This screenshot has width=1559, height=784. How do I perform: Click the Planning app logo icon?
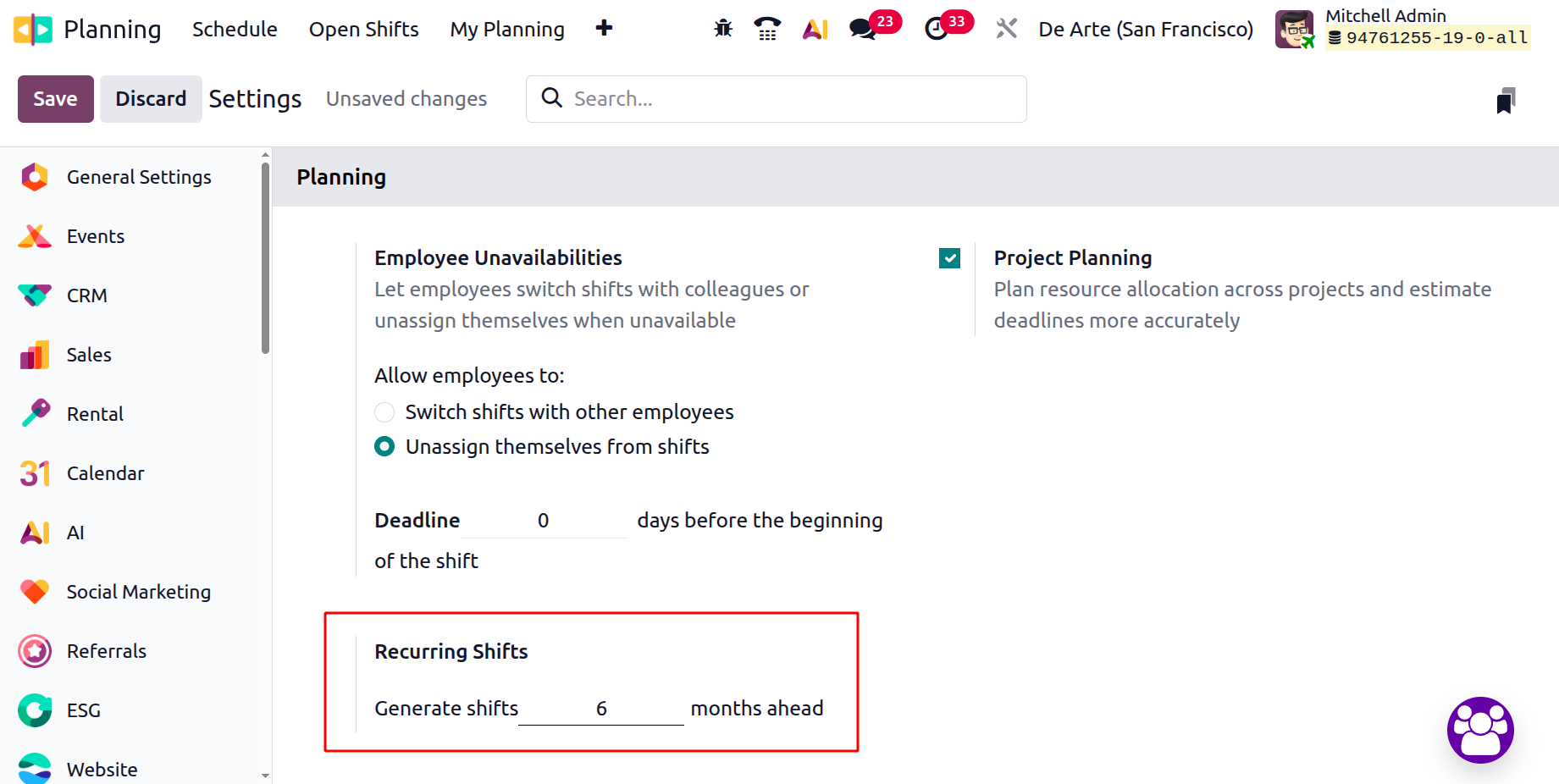33,29
